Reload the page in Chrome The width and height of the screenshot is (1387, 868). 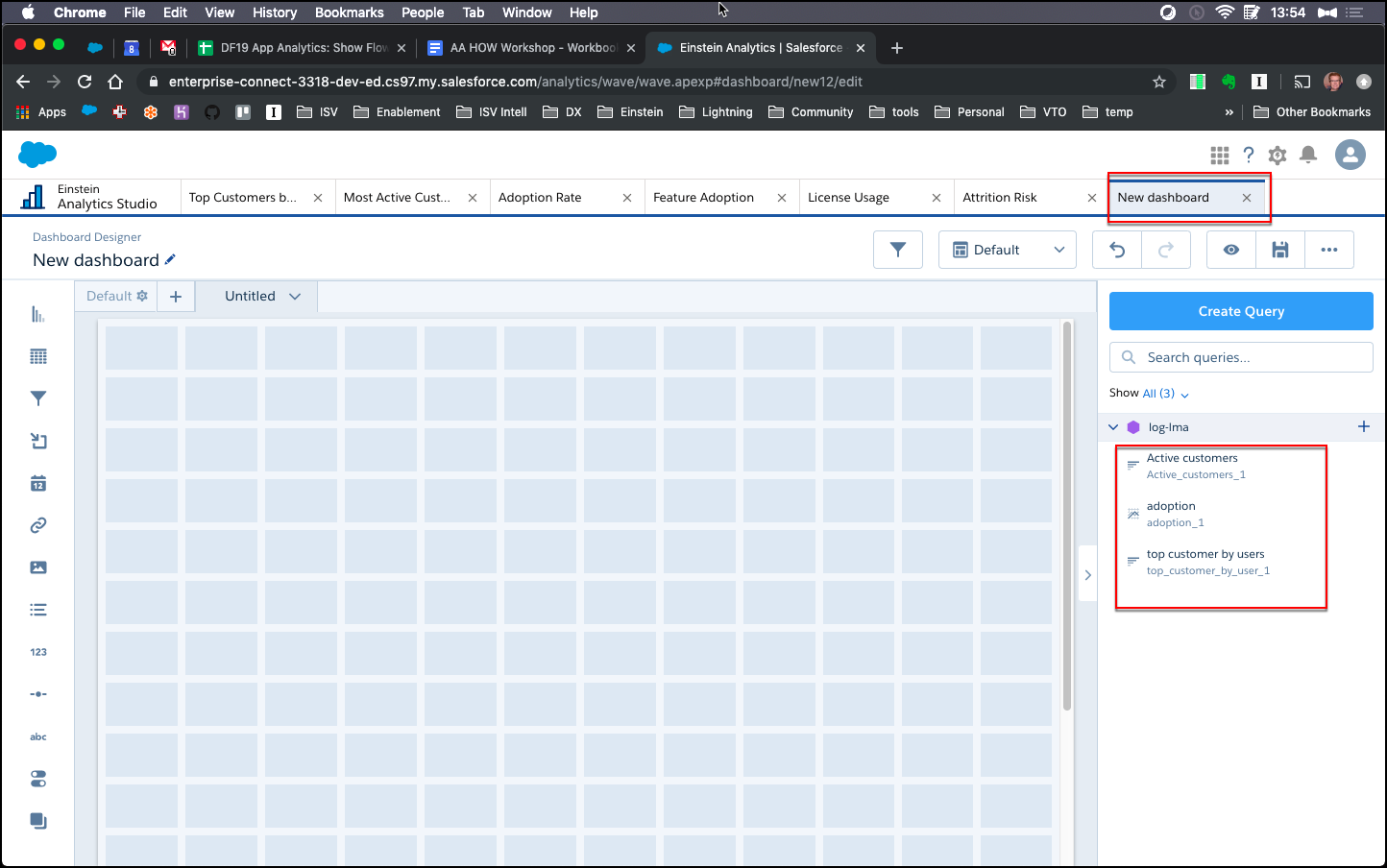(x=85, y=82)
